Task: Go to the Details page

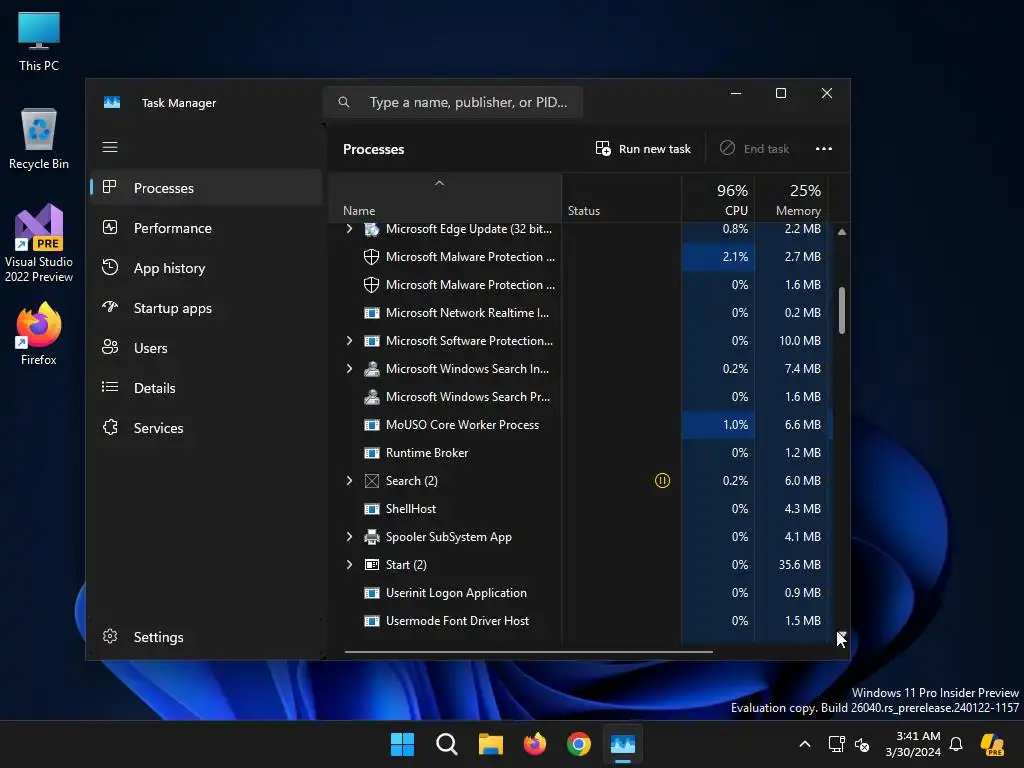Action: coord(206,388)
